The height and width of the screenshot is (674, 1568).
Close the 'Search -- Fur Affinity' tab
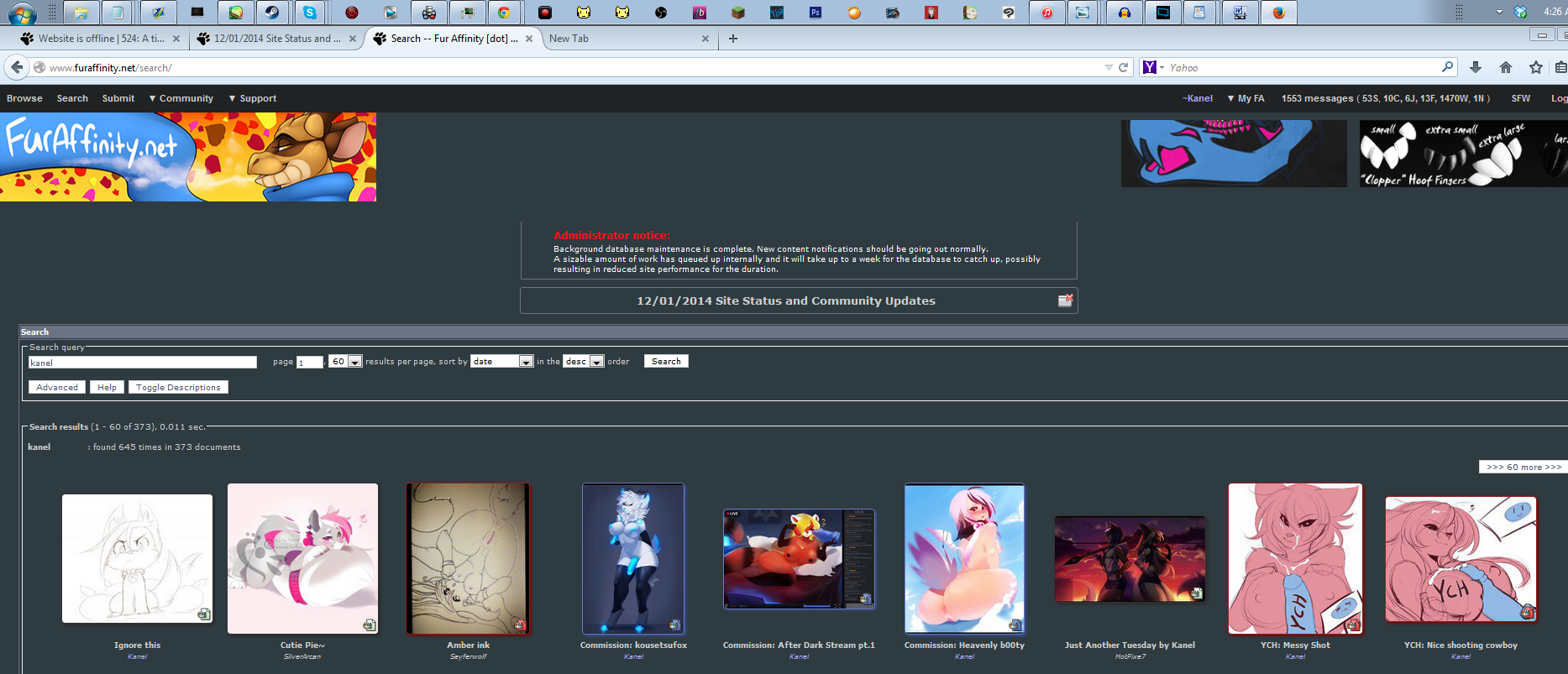tap(529, 39)
